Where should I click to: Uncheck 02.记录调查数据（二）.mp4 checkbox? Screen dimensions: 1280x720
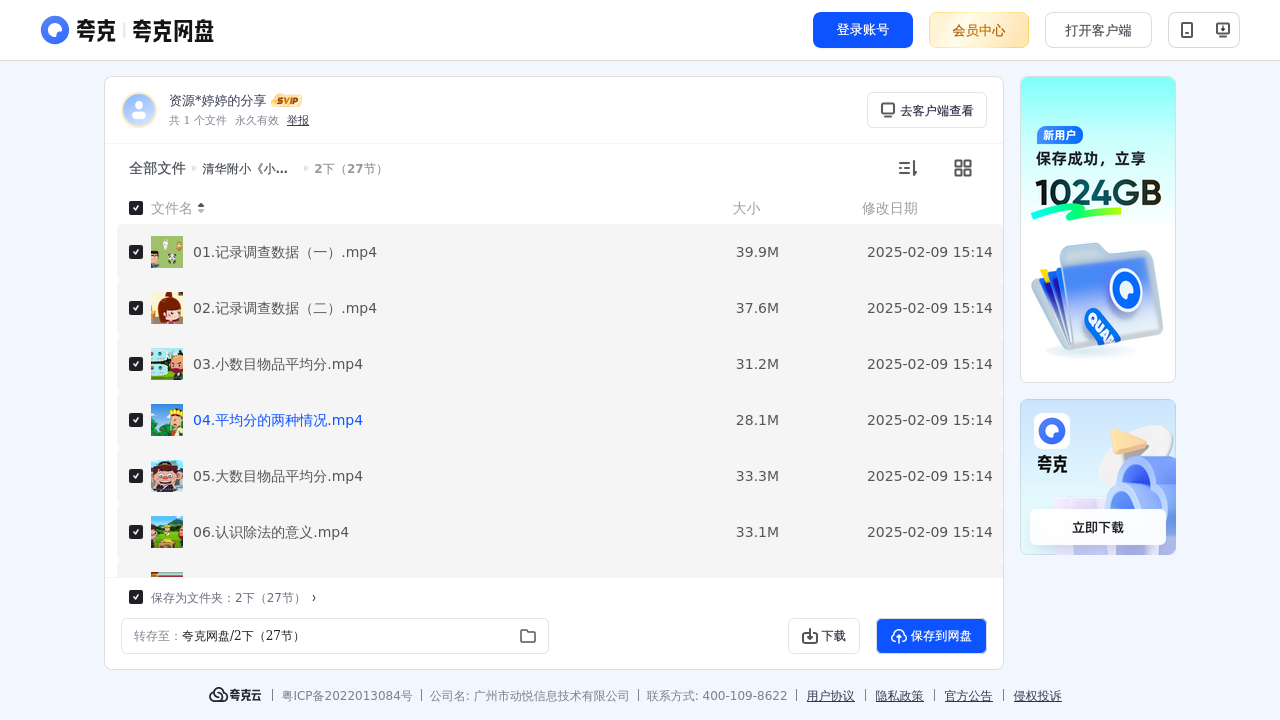tap(136, 308)
